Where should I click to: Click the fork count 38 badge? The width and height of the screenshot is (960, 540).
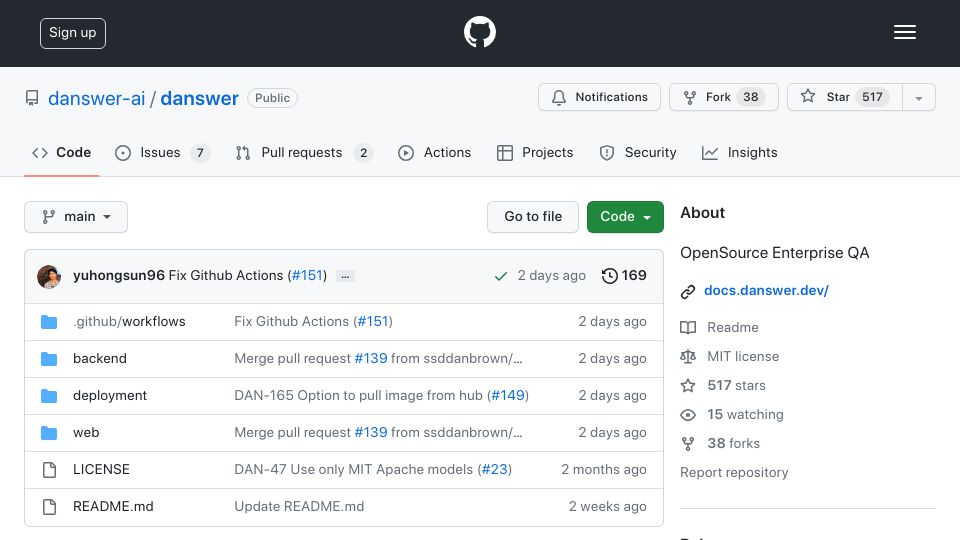pyautogui.click(x=751, y=97)
